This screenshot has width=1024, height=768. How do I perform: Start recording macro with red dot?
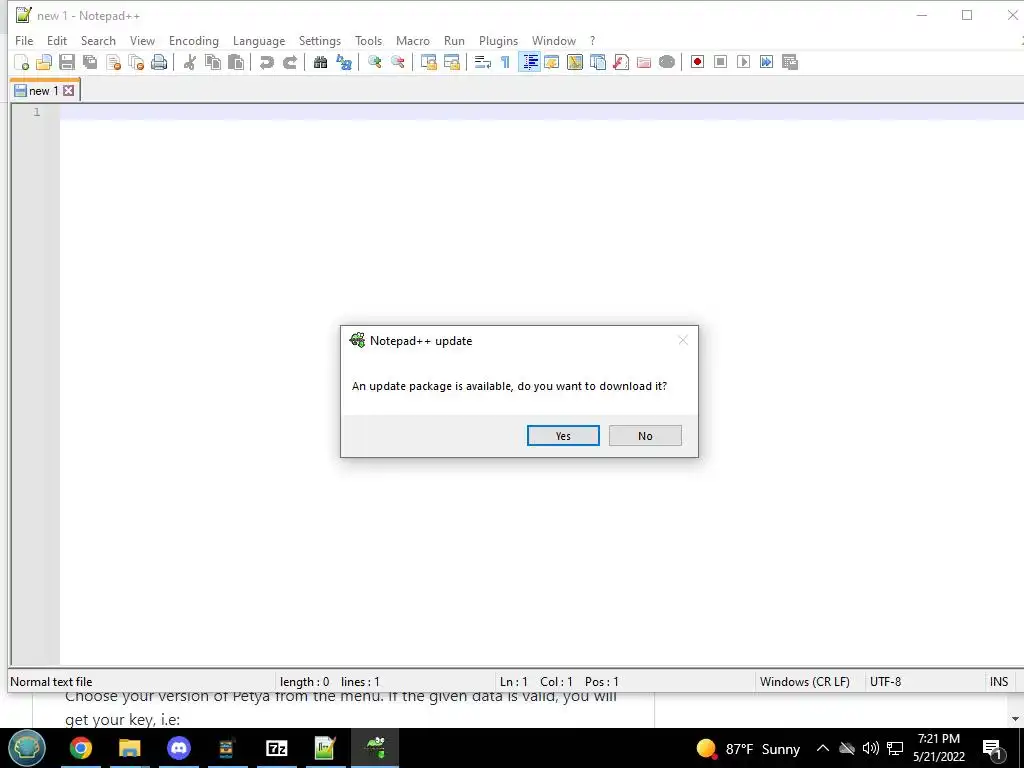point(697,62)
